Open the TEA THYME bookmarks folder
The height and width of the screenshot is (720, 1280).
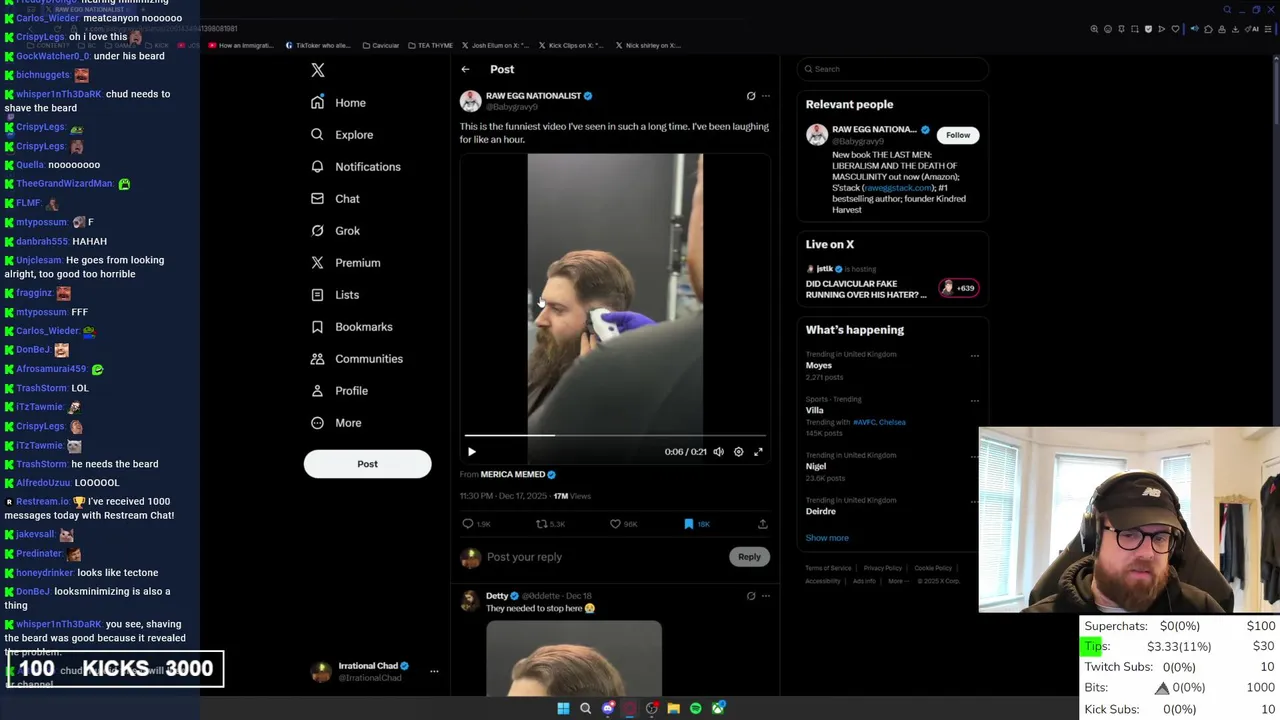point(429,45)
